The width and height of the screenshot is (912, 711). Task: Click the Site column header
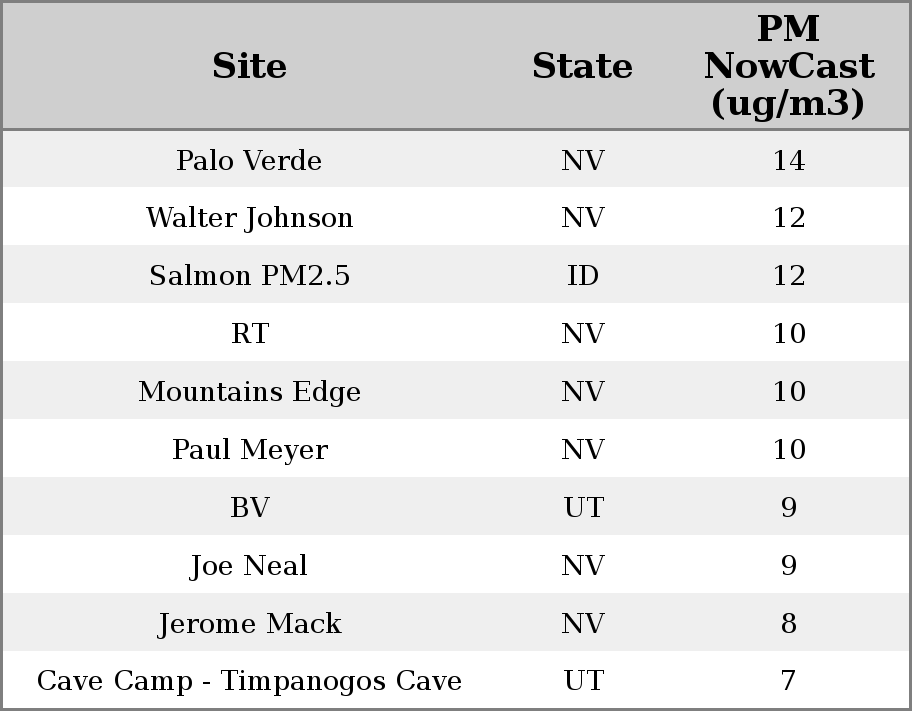(249, 66)
